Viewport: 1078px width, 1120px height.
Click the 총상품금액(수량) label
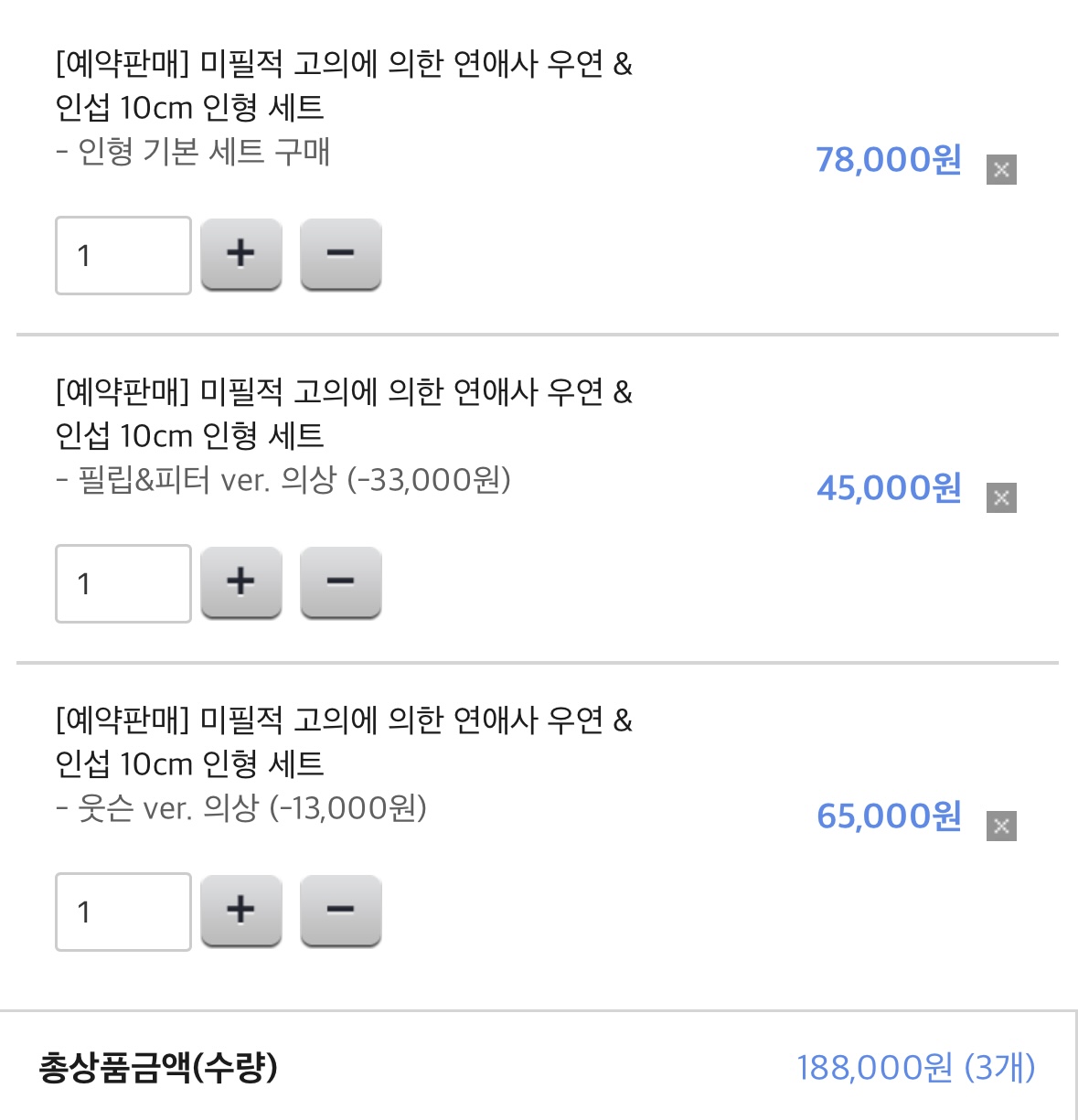pos(158,1067)
